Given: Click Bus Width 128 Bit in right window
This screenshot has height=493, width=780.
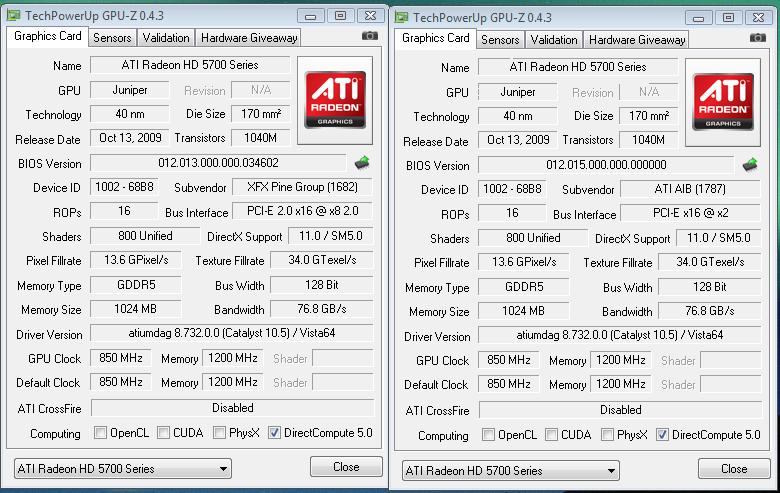Looking at the screenshot, I should tap(710, 287).
